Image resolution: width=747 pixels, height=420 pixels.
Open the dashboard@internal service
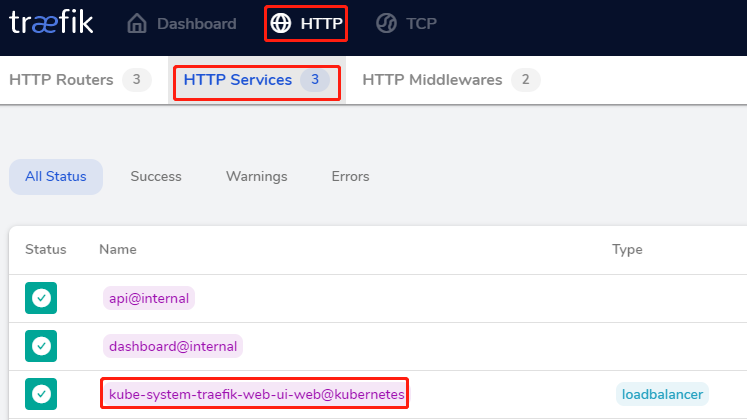coord(173,346)
